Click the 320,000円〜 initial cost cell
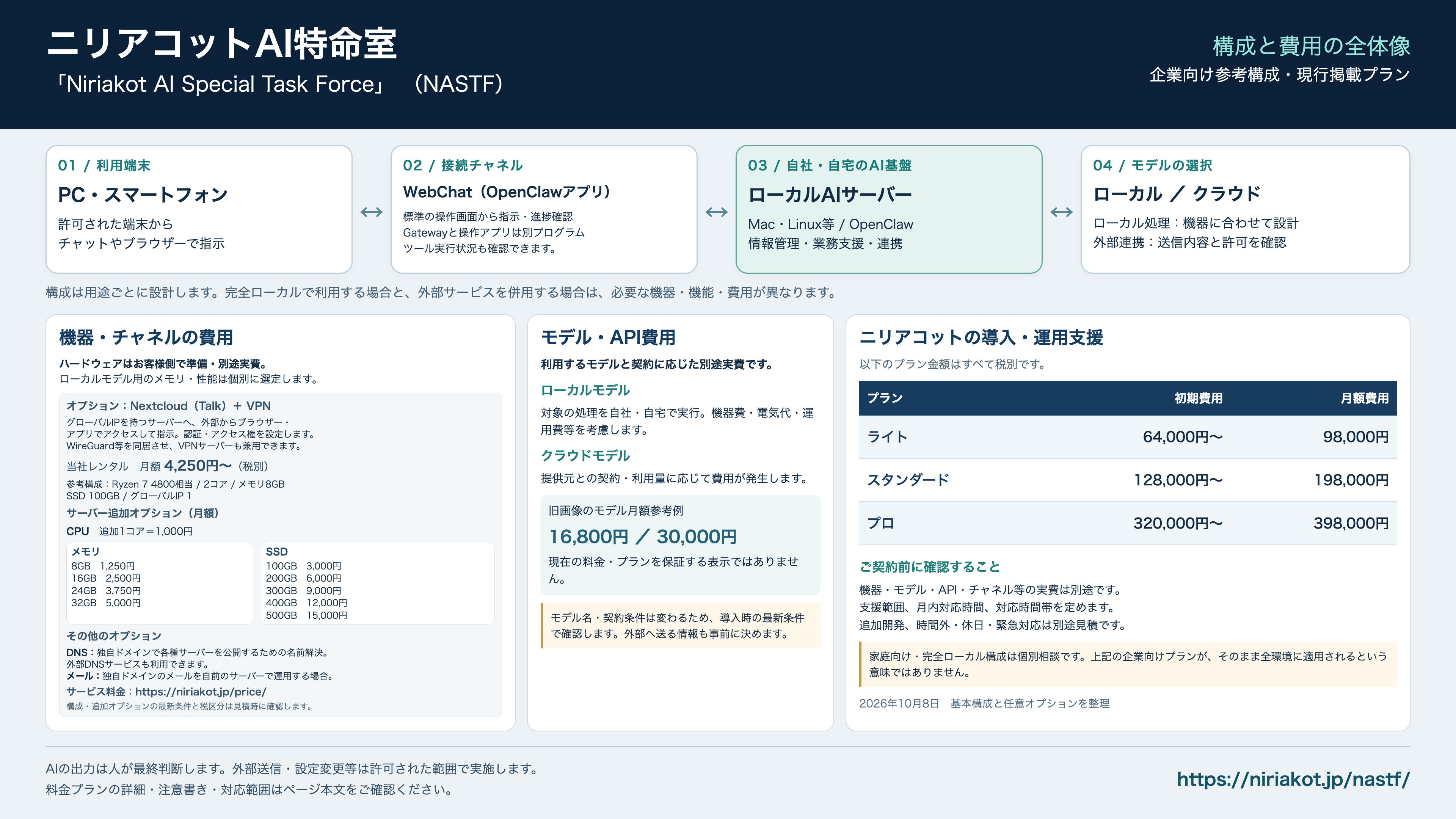Viewport: 1456px width, 819px height. click(x=1178, y=523)
